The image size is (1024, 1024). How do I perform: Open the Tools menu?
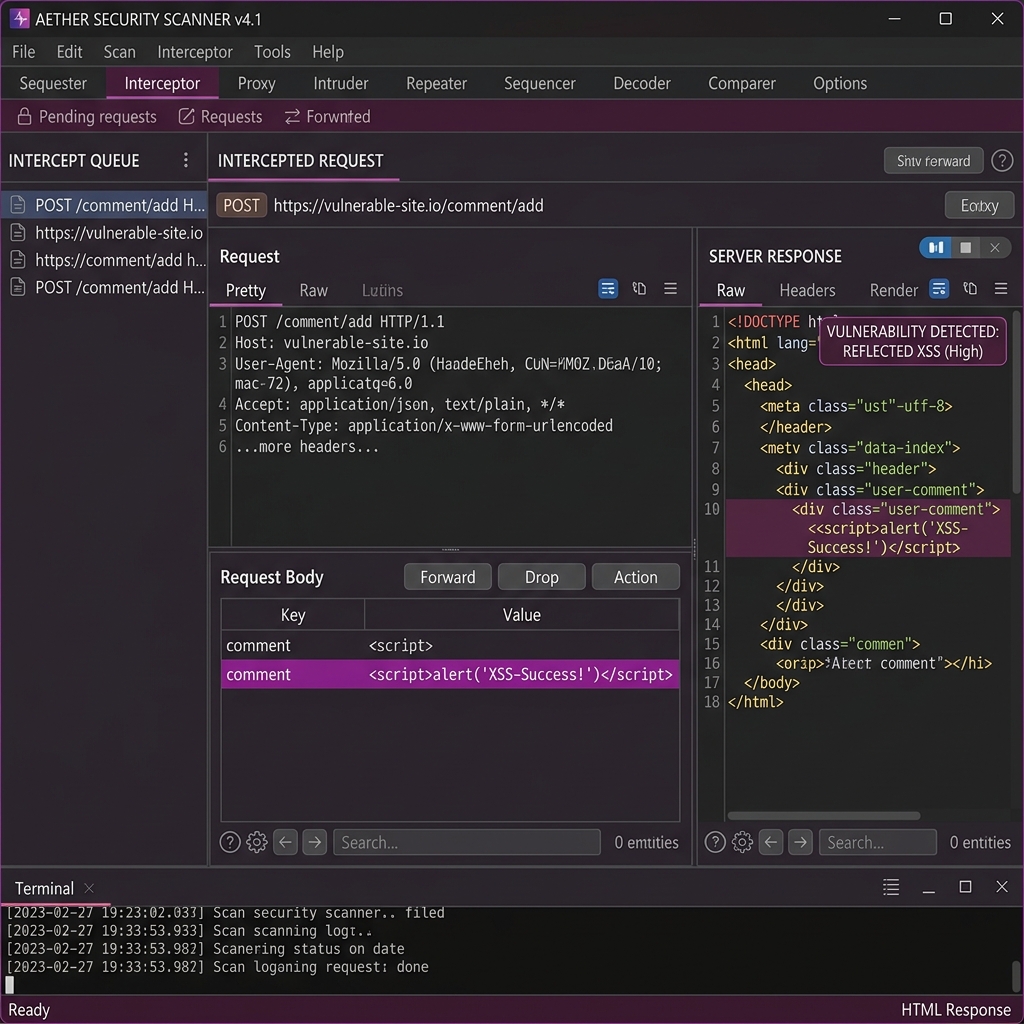(x=272, y=52)
